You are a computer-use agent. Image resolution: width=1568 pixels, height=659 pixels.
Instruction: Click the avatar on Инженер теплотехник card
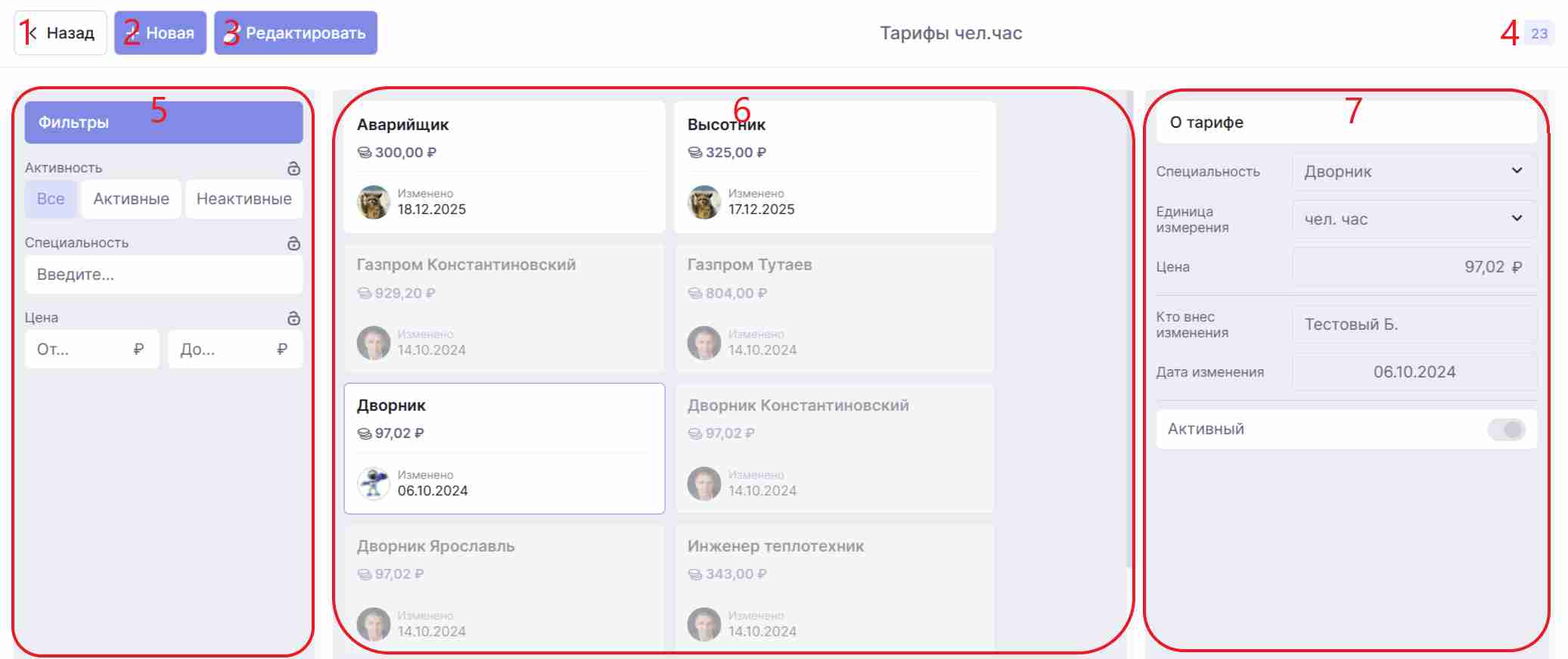coord(704,624)
